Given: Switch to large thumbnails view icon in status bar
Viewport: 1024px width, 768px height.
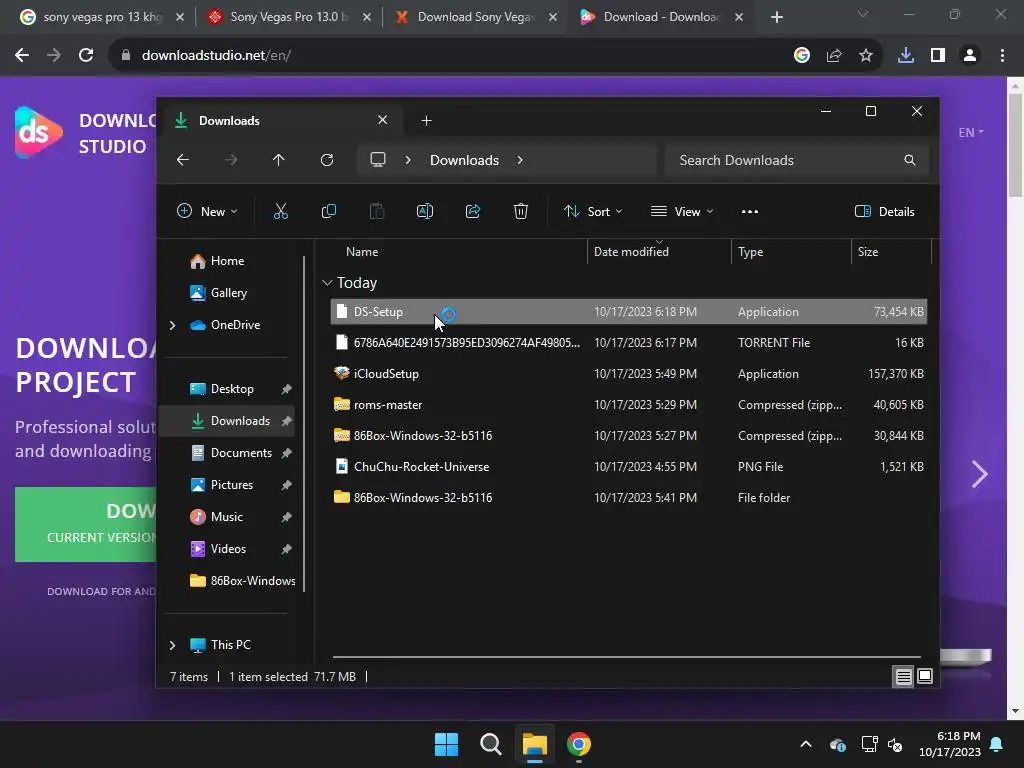Looking at the screenshot, I should (925, 677).
